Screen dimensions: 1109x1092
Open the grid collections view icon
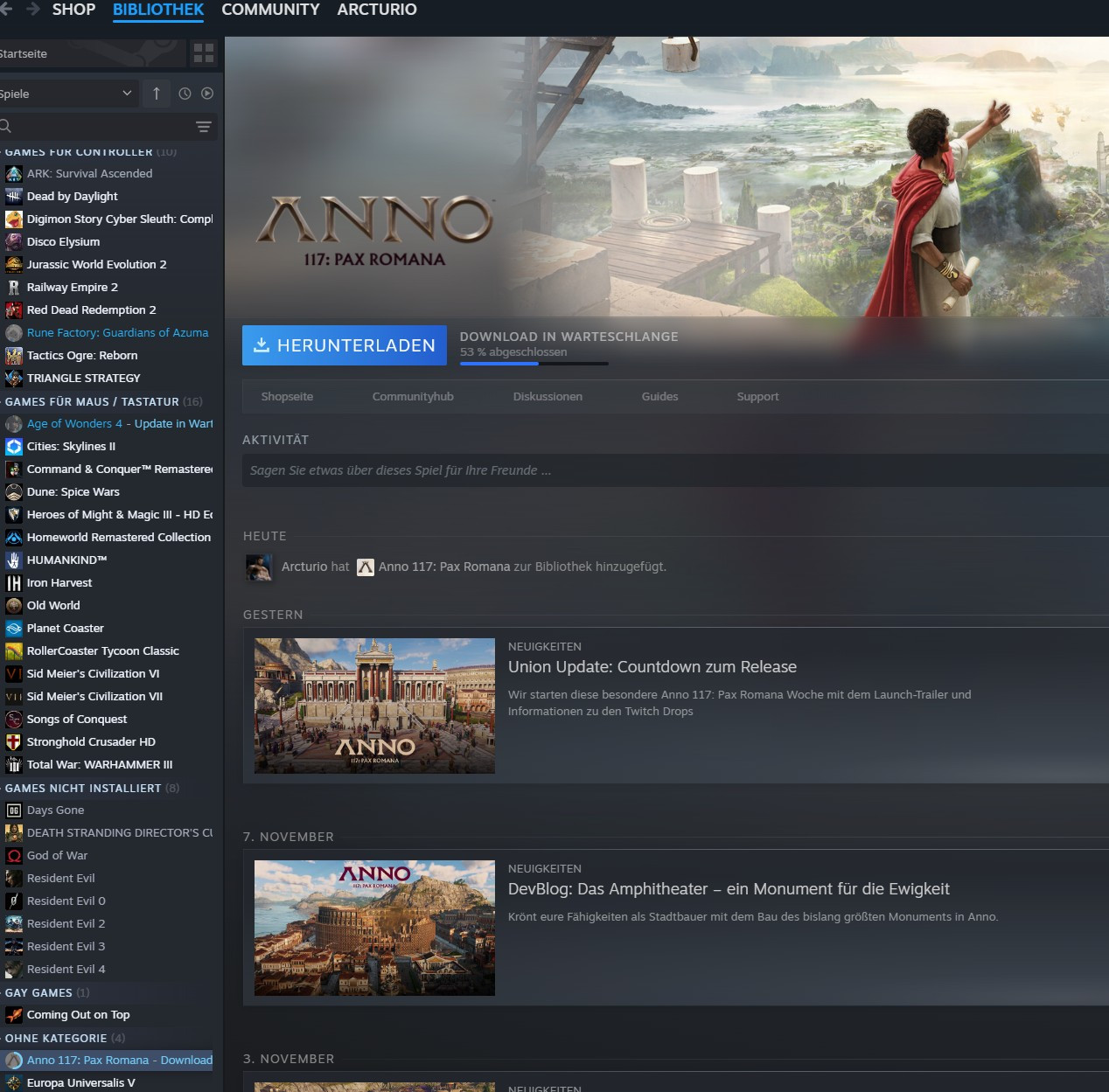click(x=203, y=53)
